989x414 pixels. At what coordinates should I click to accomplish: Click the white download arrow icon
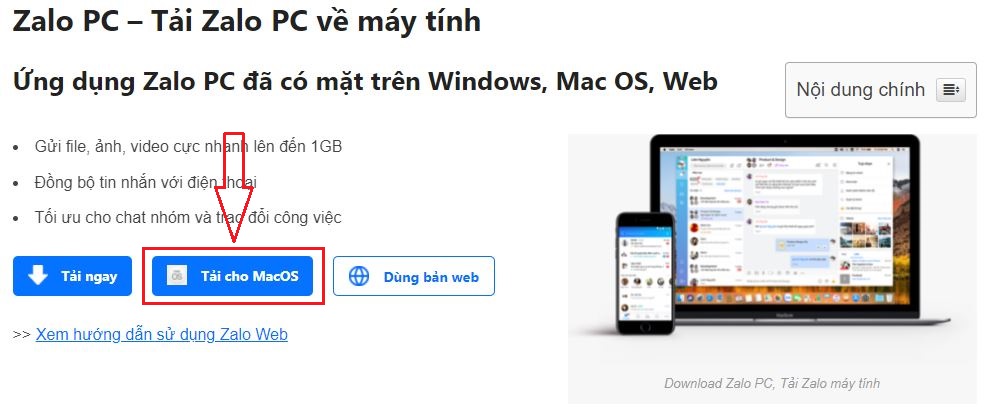pos(38,275)
